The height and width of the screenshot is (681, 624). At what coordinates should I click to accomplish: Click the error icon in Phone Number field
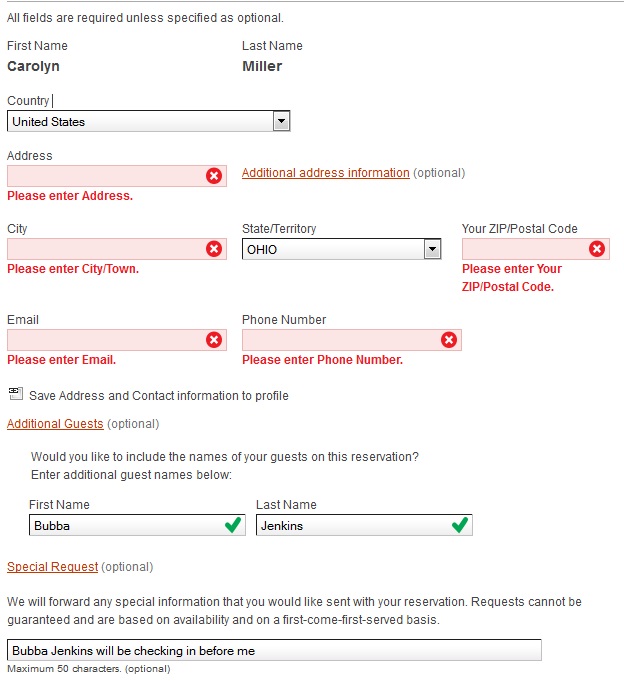click(449, 340)
